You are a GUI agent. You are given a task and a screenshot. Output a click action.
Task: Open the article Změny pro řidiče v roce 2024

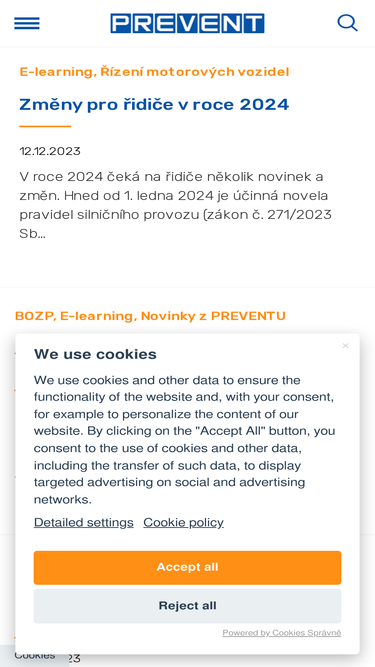coord(154,104)
